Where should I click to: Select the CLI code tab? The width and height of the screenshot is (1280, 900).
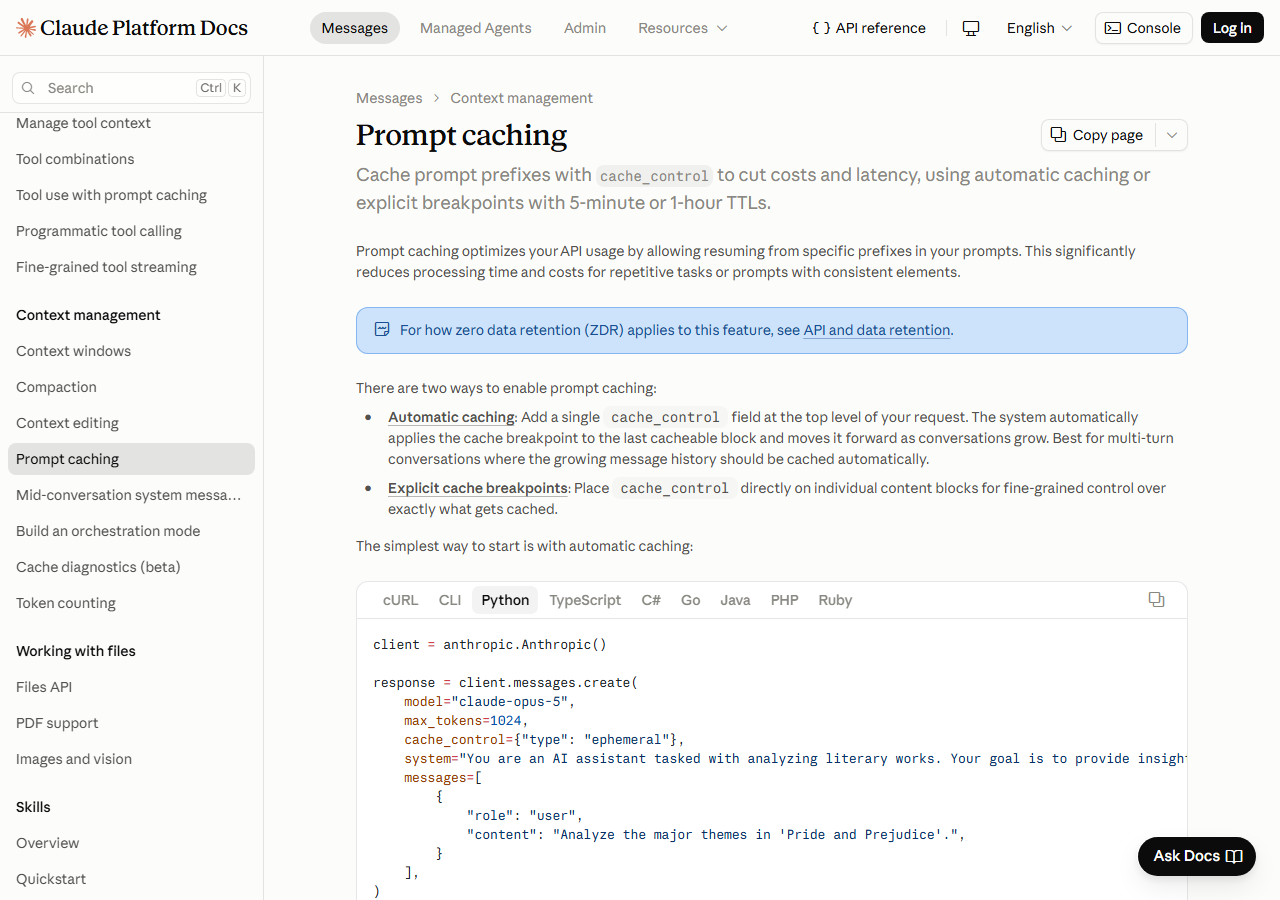[450, 600]
